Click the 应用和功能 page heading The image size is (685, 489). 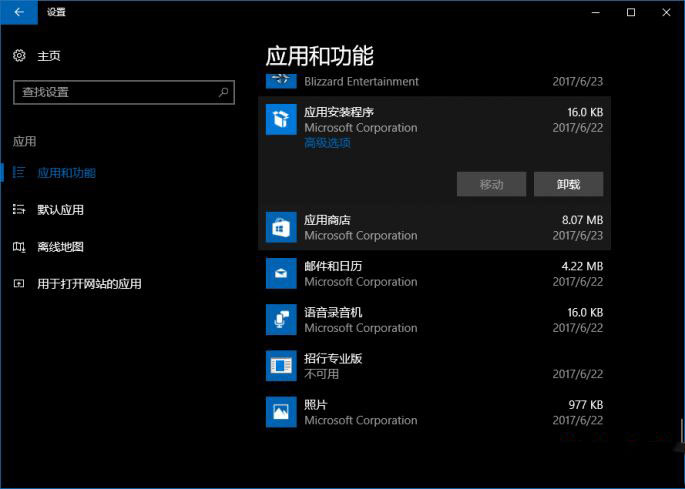tap(319, 56)
